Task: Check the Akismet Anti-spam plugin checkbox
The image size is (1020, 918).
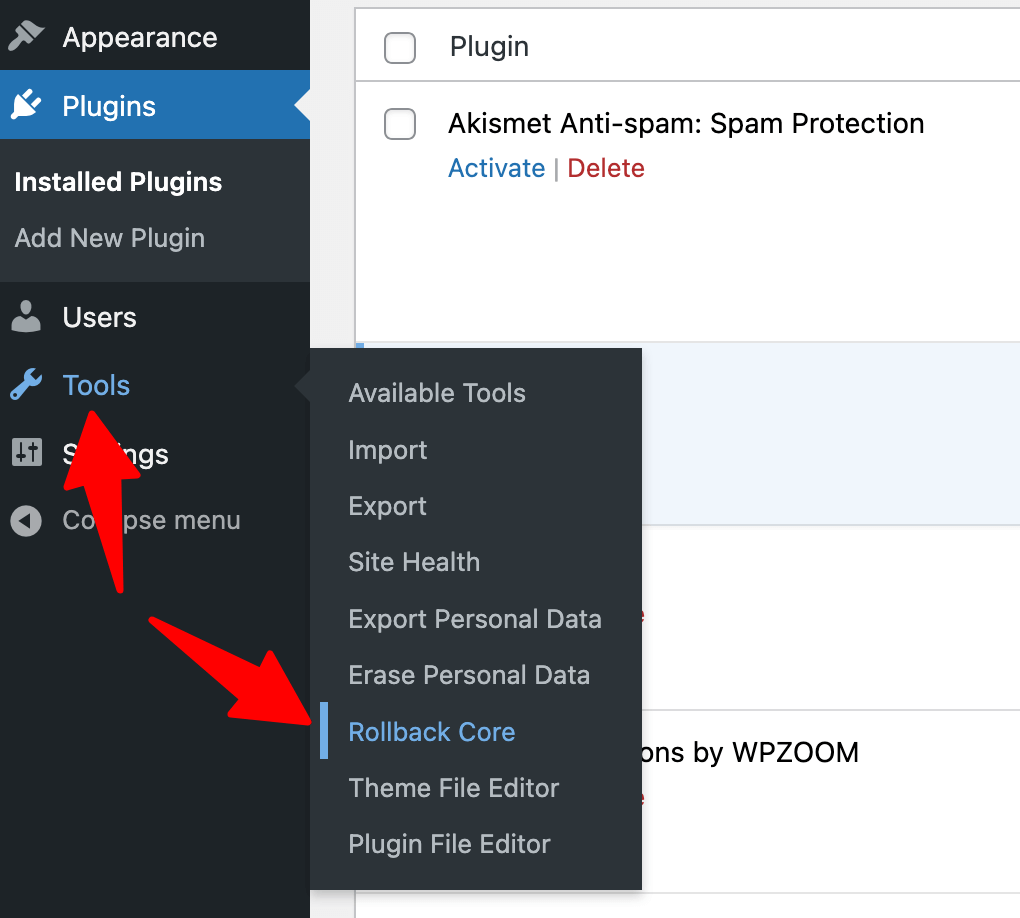Action: [400, 124]
